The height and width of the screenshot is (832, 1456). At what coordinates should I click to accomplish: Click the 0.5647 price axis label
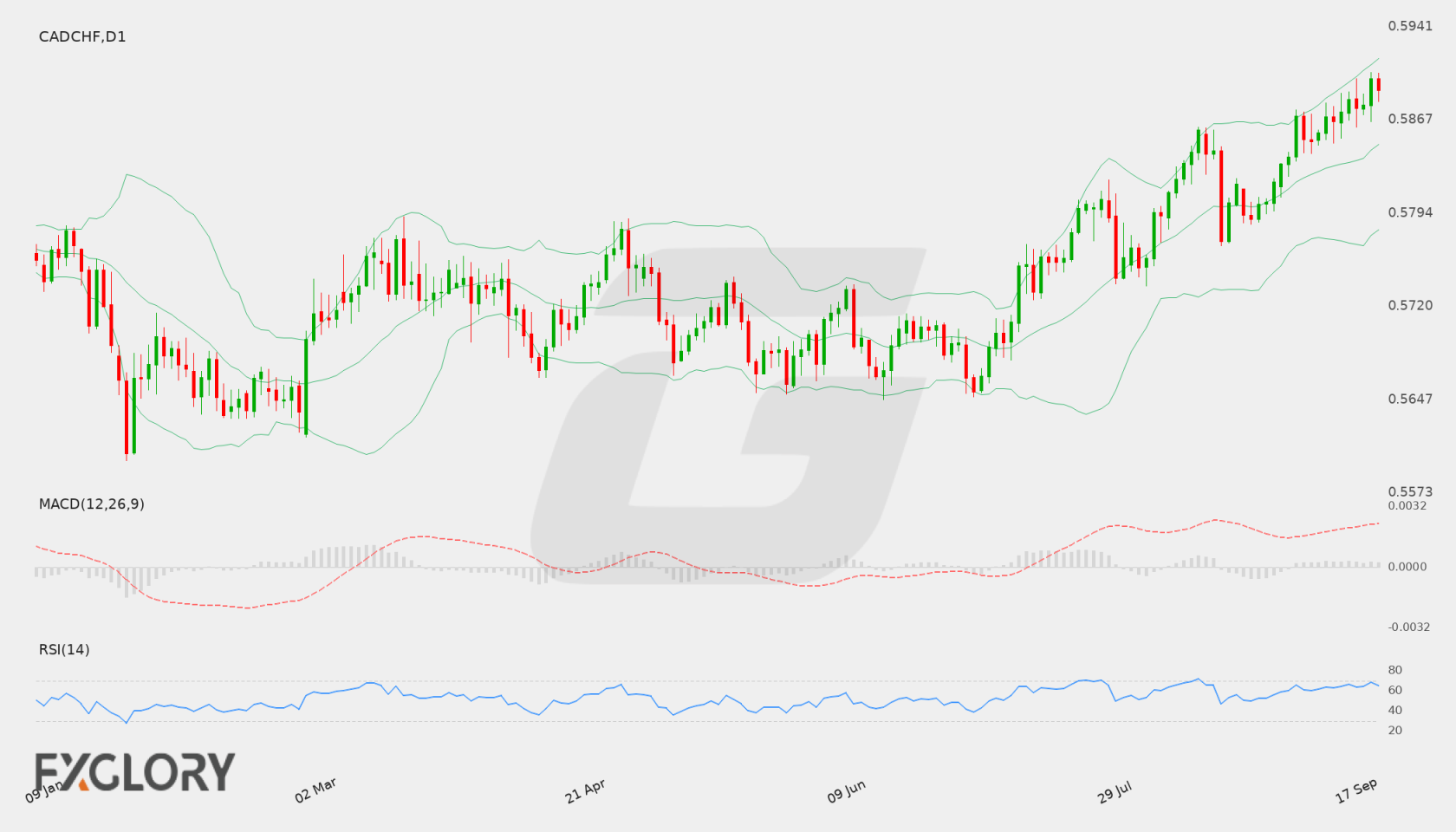[x=1410, y=399]
